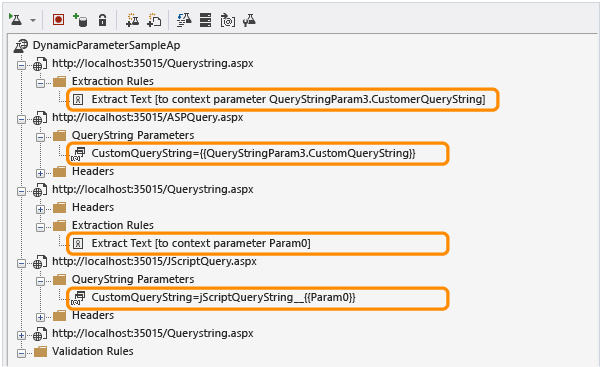
Task: Select QueryString Parameters folder under JScriptQuery.aspx
Action: click(x=133, y=279)
